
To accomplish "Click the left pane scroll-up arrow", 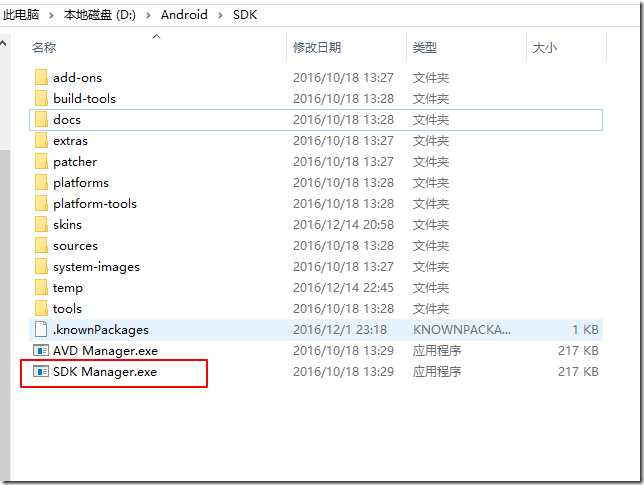I will click(4, 43).
